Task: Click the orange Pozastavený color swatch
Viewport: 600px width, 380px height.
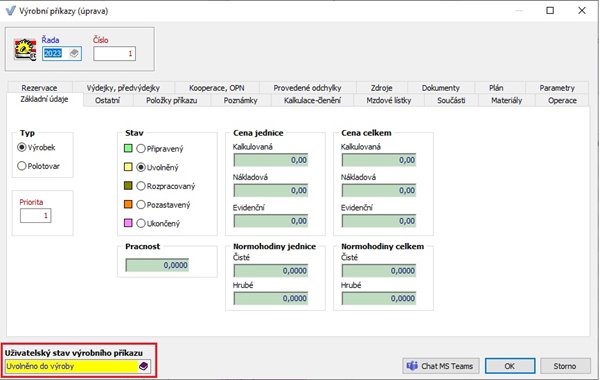Action: (128, 204)
